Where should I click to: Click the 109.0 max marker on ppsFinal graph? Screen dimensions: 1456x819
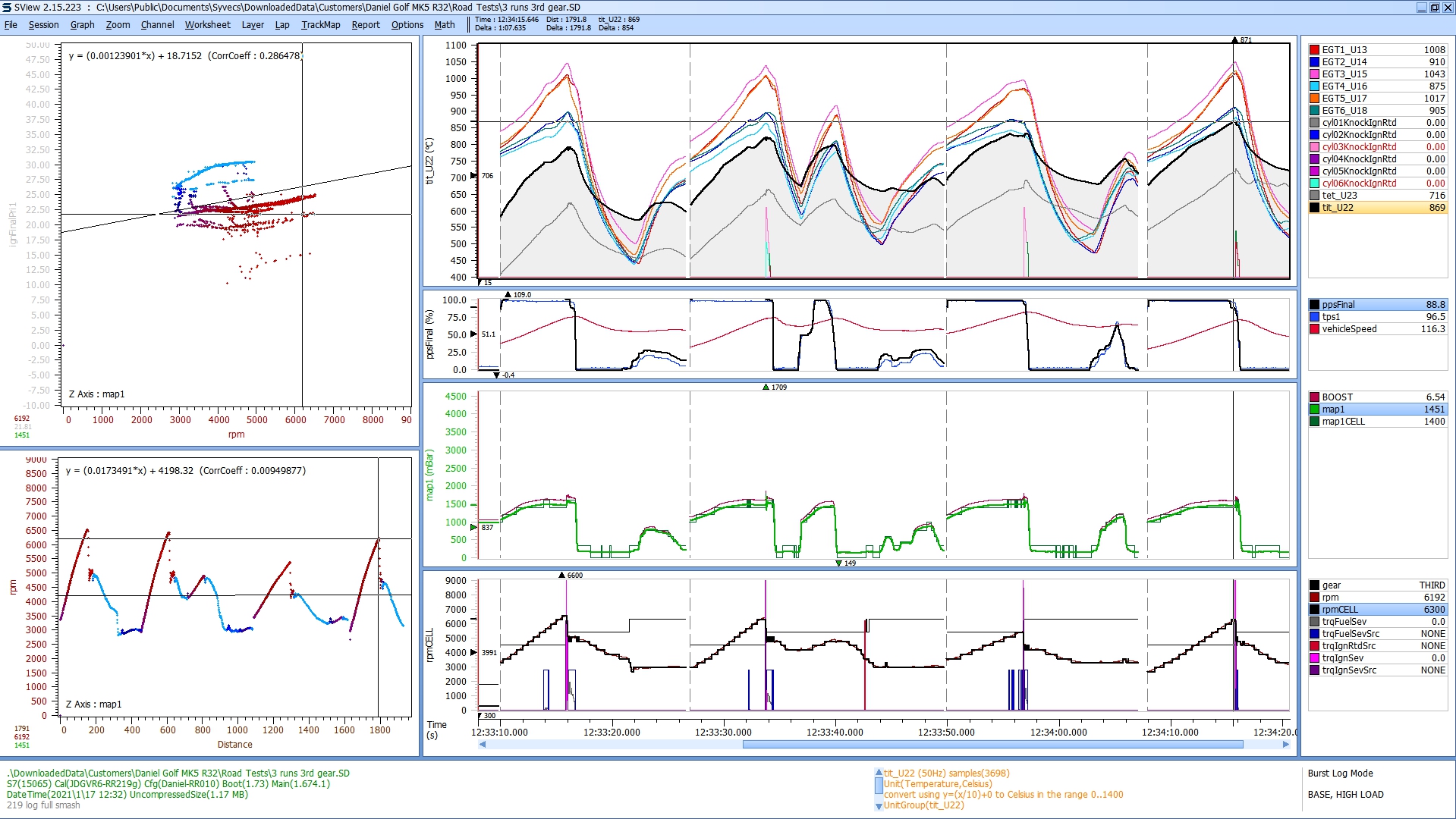(508, 295)
